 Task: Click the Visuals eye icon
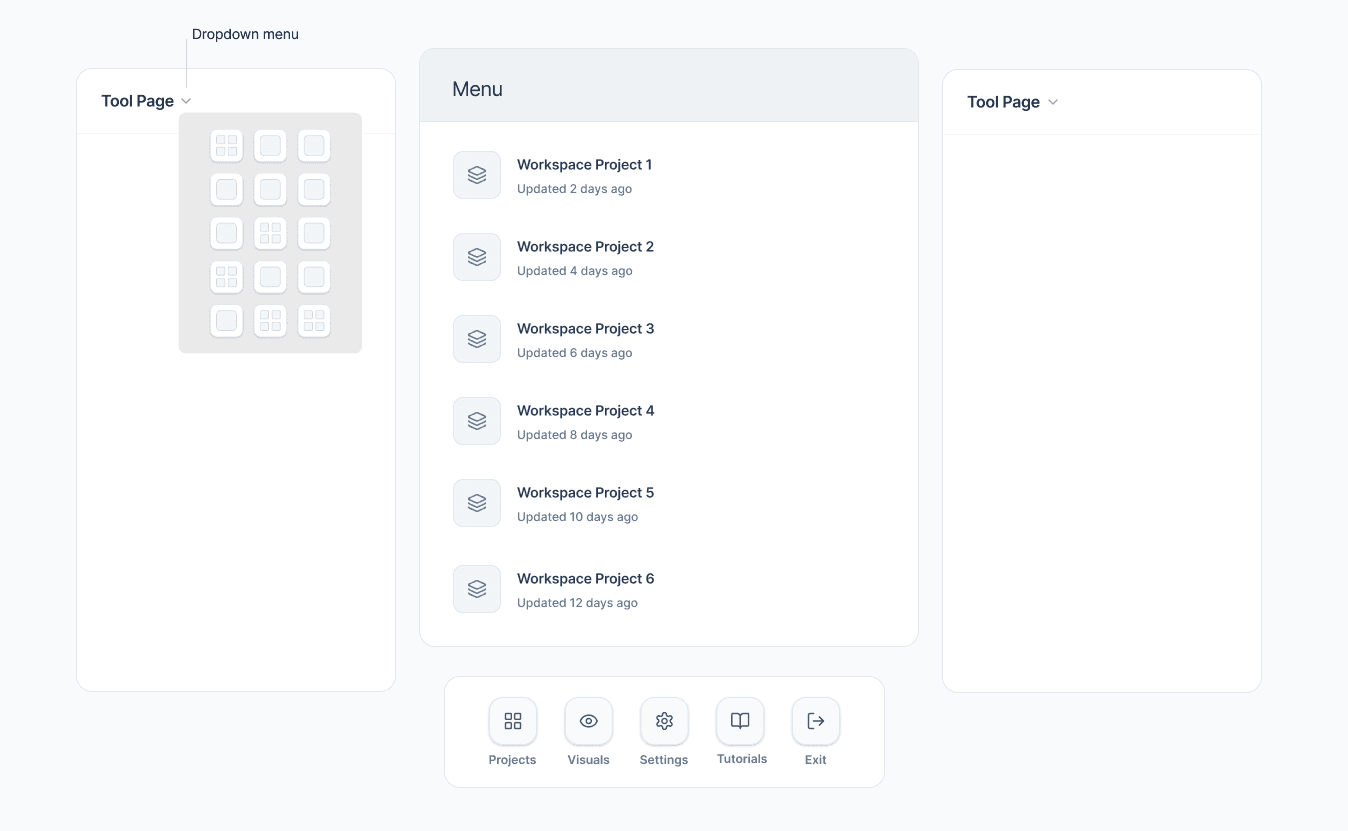[589, 721]
